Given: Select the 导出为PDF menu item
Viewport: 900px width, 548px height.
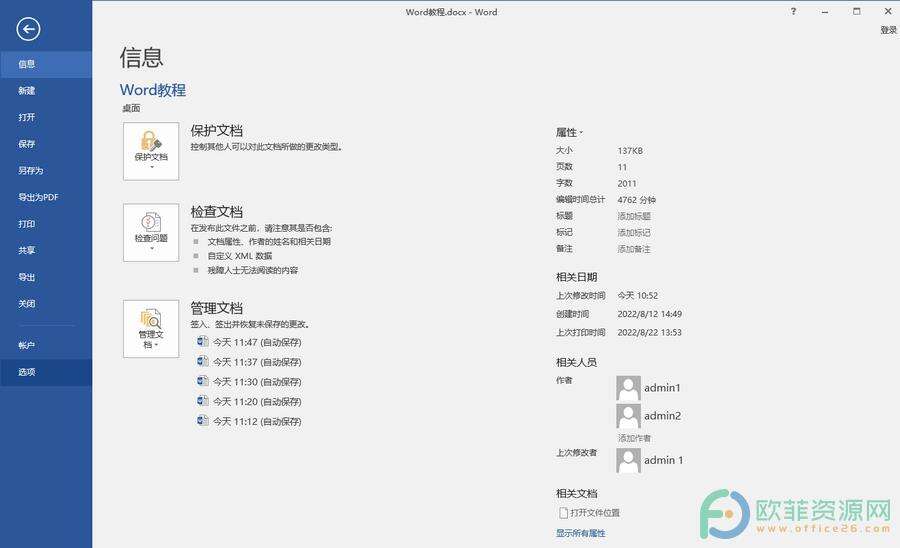Looking at the screenshot, I should coord(46,197).
